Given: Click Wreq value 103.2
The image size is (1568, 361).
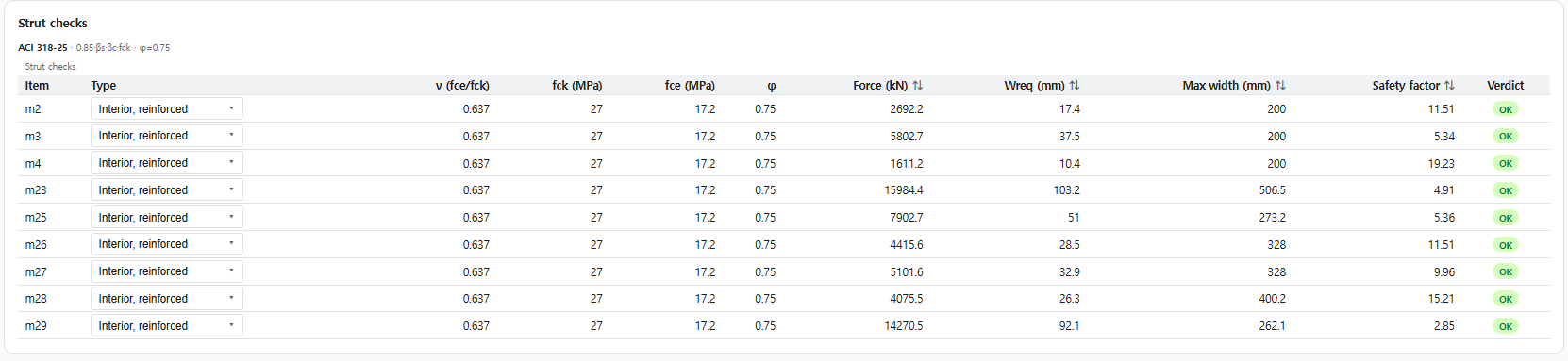Looking at the screenshot, I should point(1067,190).
